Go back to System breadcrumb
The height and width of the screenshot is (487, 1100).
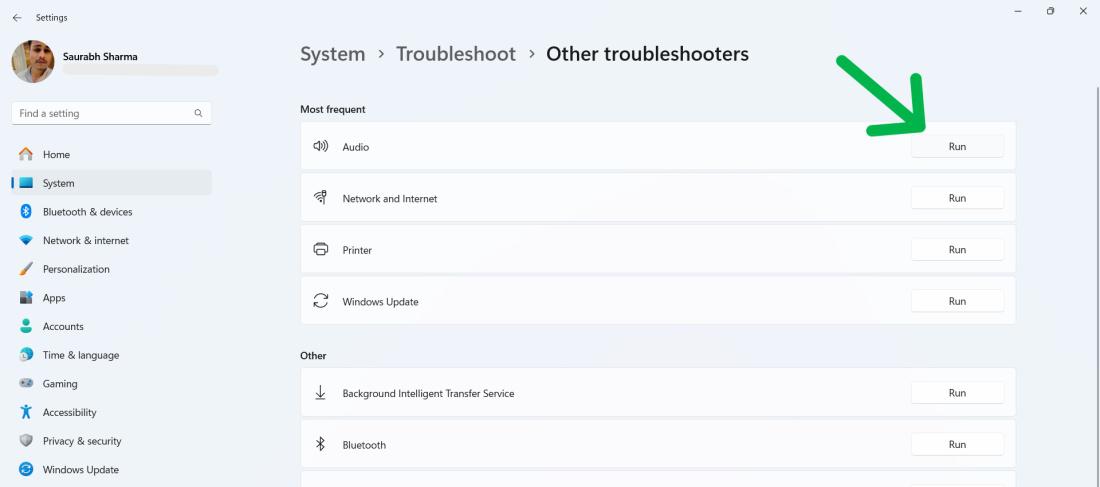tap(333, 54)
